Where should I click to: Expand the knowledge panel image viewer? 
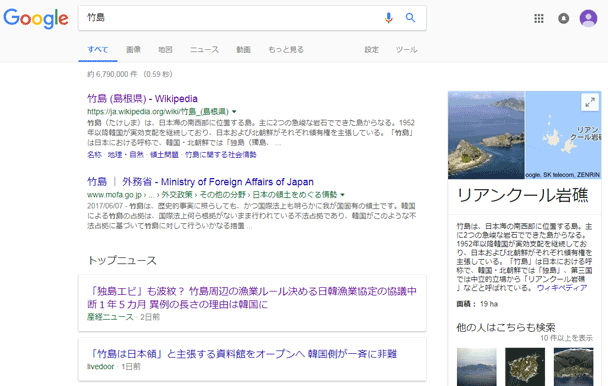pos(590,102)
